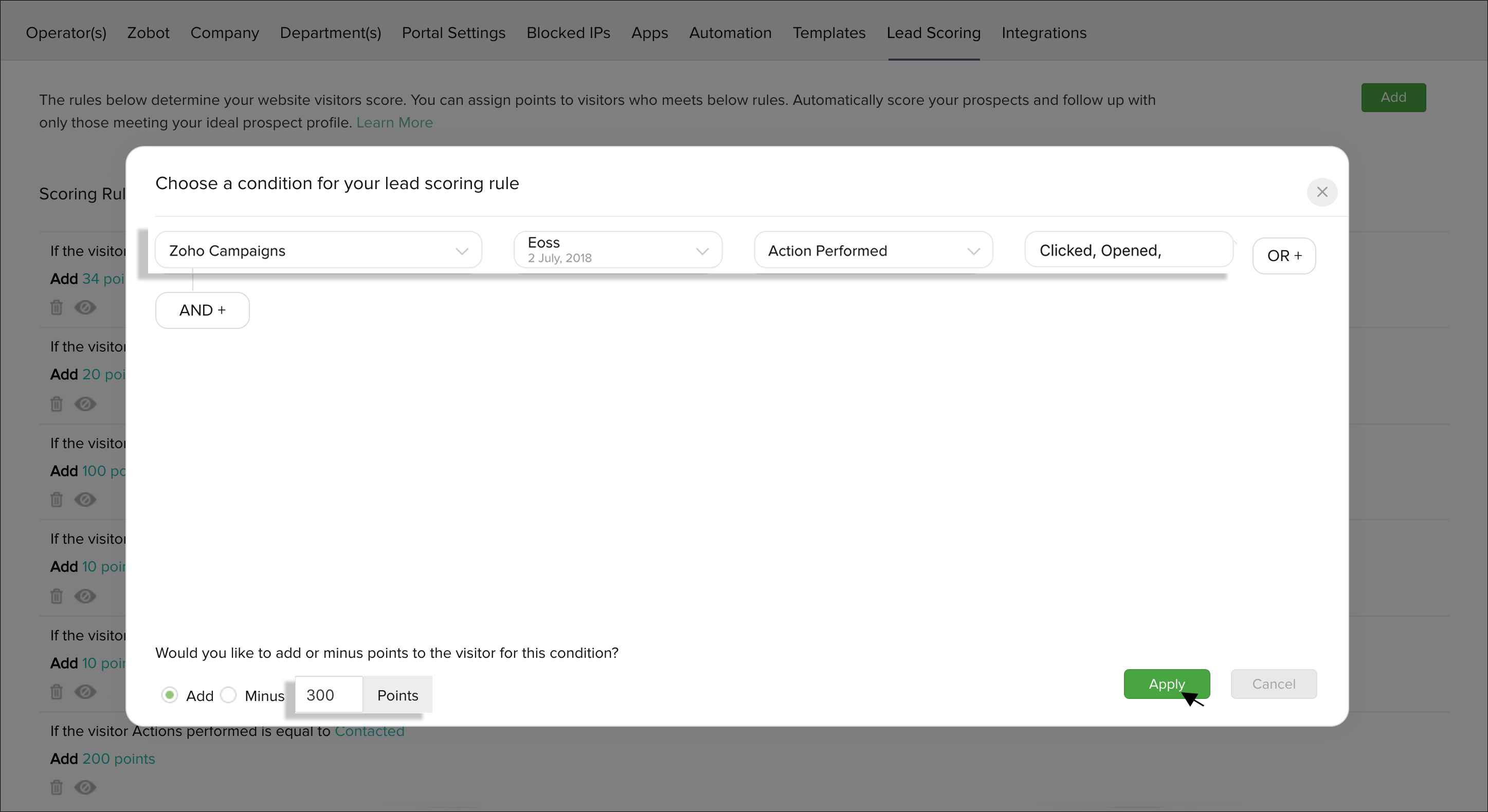Viewport: 1488px width, 812px height.
Task: Toggle visibility of the 200 points rule
Action: click(x=85, y=787)
